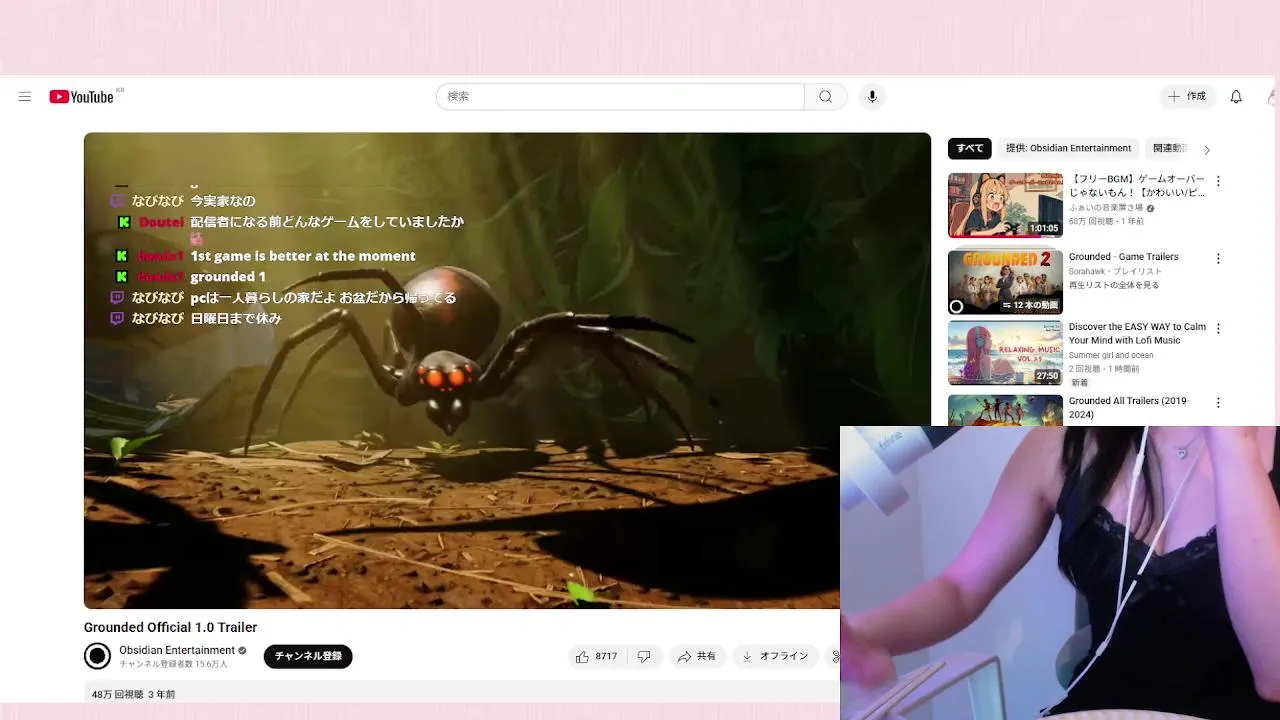The height and width of the screenshot is (720, 1280).
Task: Open options for Discover the EASY WAY video
Action: coord(1218,328)
